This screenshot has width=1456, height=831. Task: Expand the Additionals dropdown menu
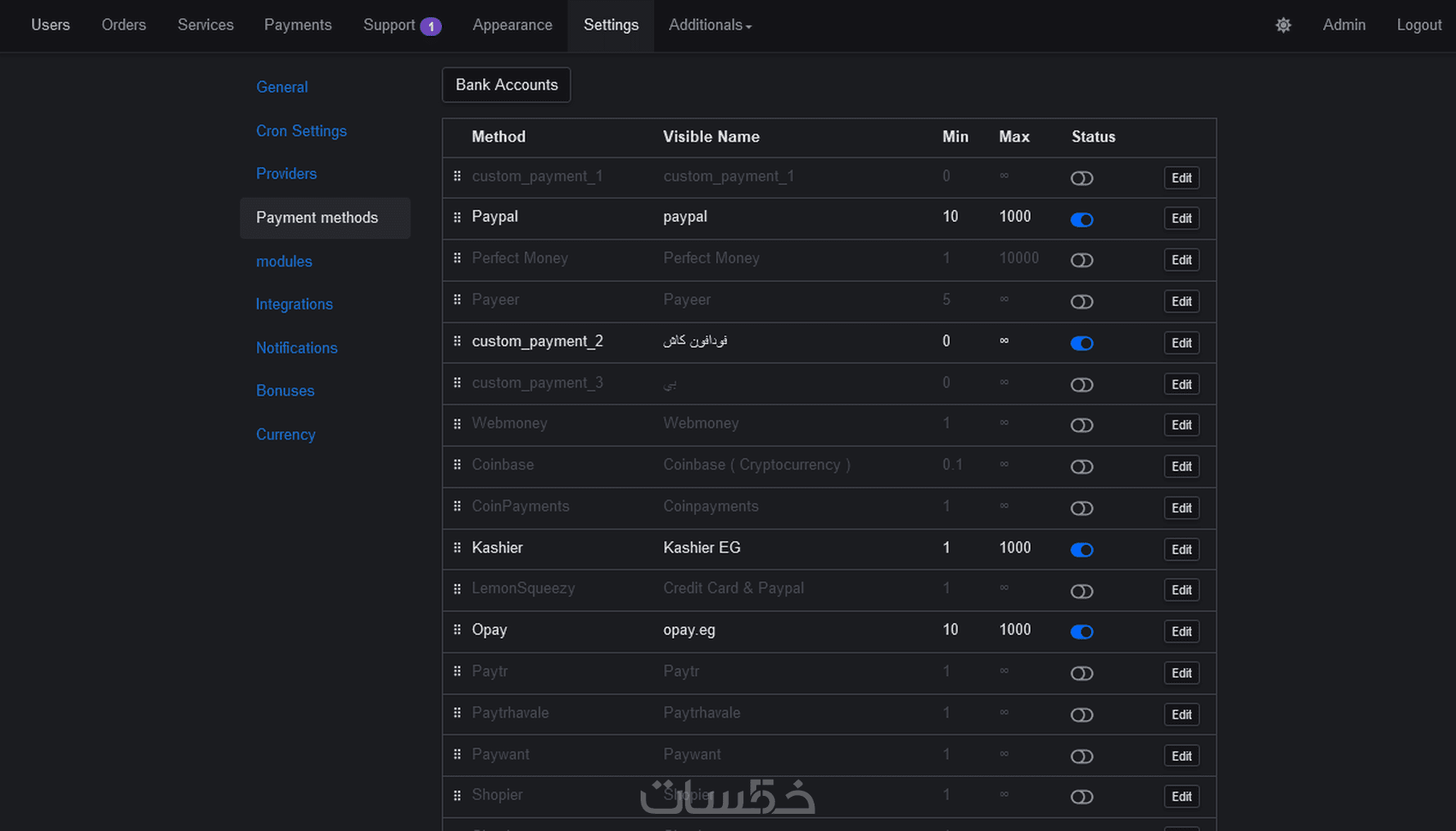pos(710,25)
